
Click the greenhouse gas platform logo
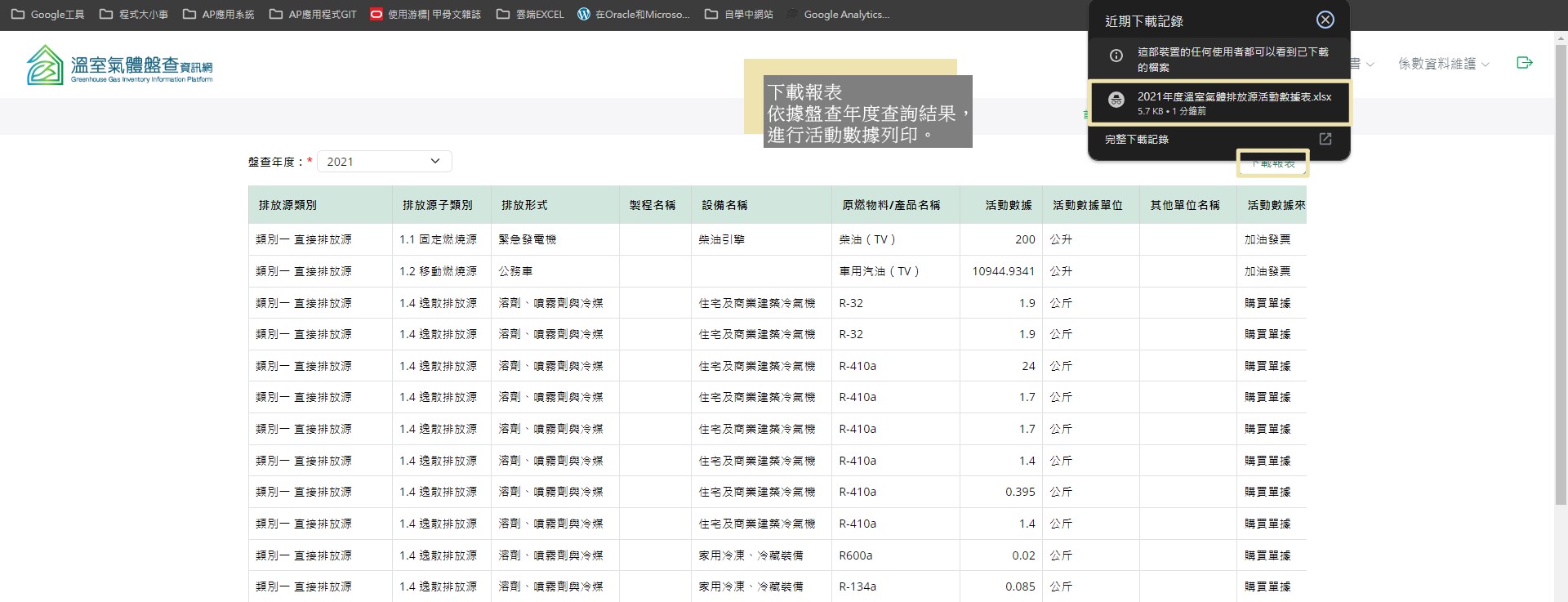pos(119,65)
